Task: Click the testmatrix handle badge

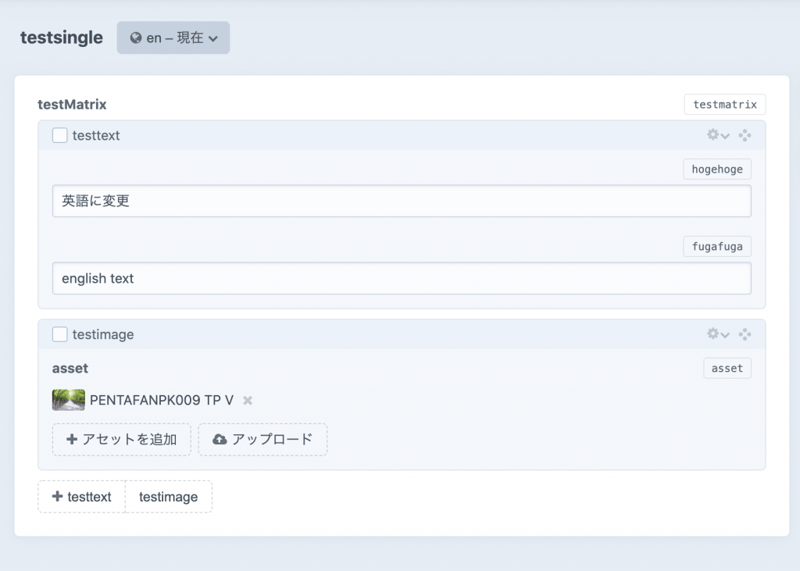Action: pyautogui.click(x=725, y=105)
